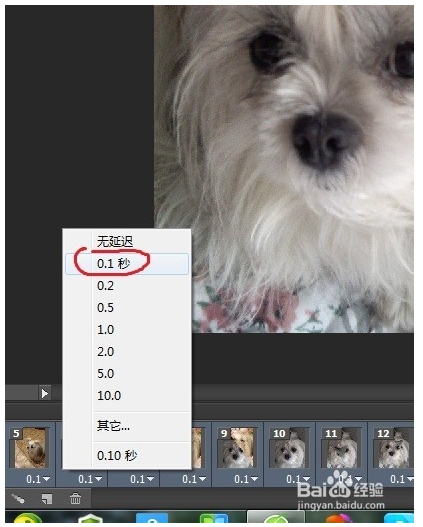Open frame 12 delay dropdown
Screen dimensions: 423x527
[x=402, y=479]
